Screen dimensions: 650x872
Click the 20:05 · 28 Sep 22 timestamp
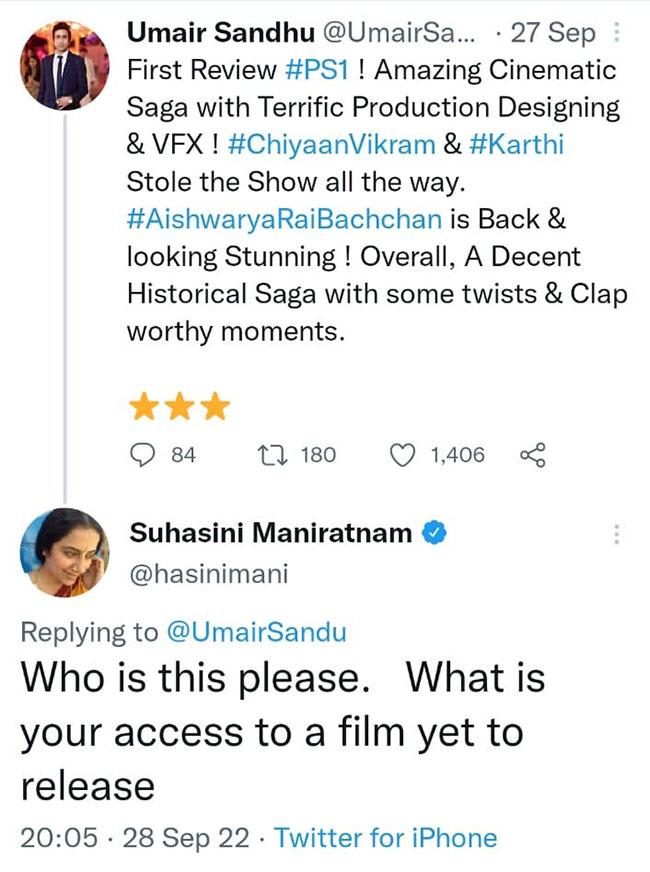(134, 837)
